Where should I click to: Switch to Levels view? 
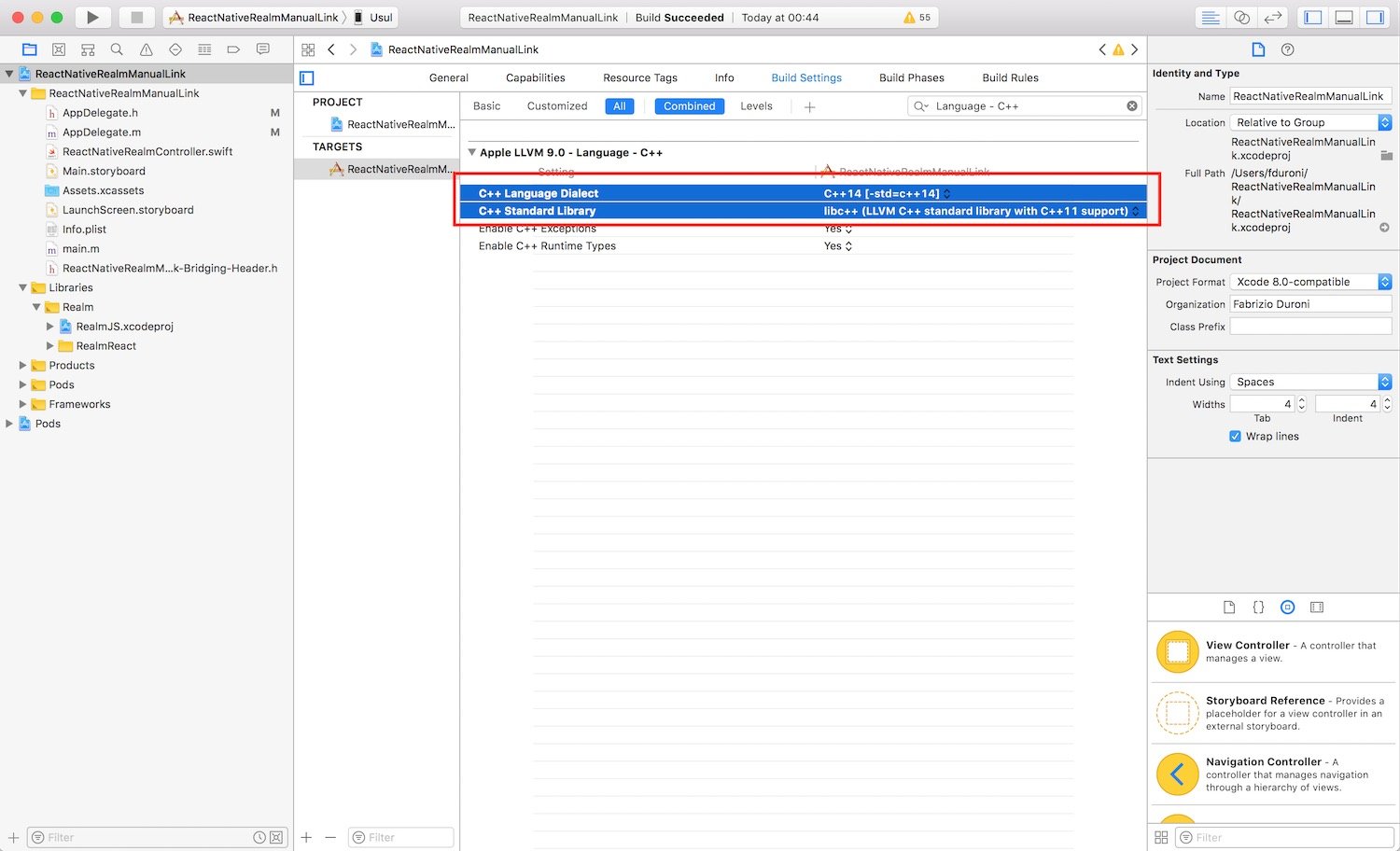pyautogui.click(x=757, y=106)
